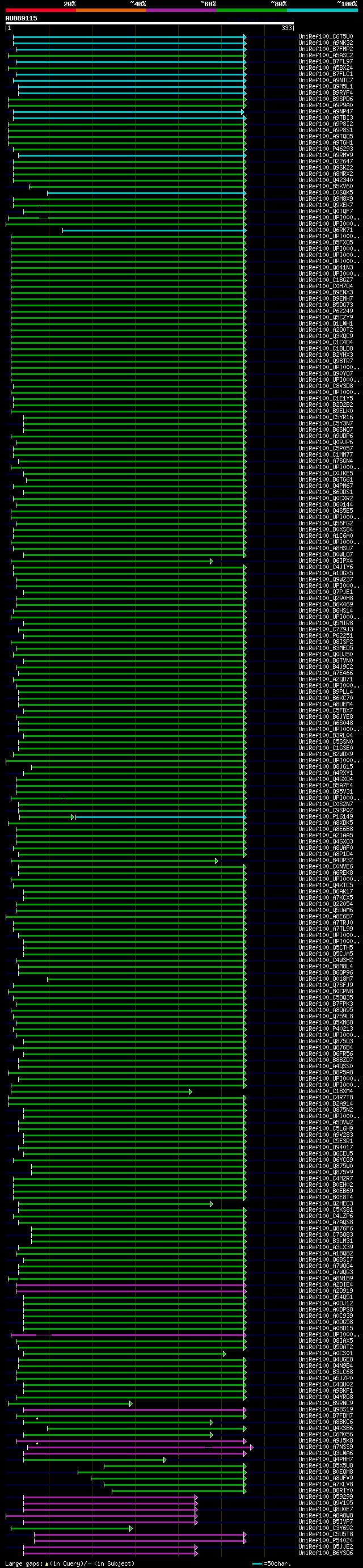Click the Large gaps legend text
The width and height of the screenshot is (363, 1568).
69,1563
